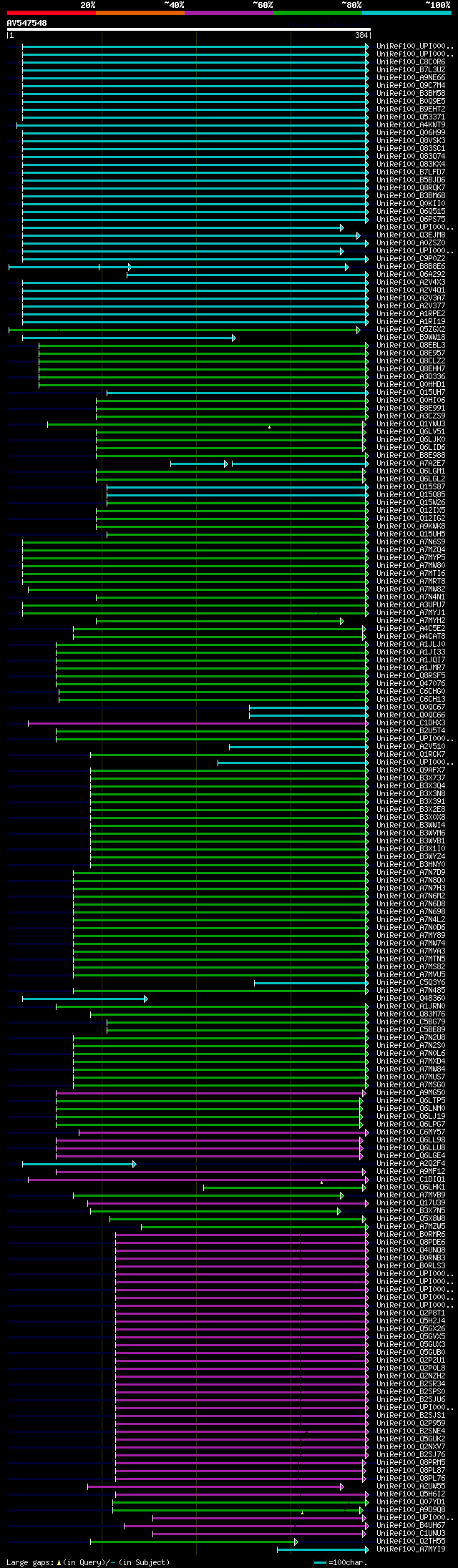Screen dimensions: 458x1568
Task: Select the UniRef100_Q8EBL3 label
Action: (x=411, y=346)
